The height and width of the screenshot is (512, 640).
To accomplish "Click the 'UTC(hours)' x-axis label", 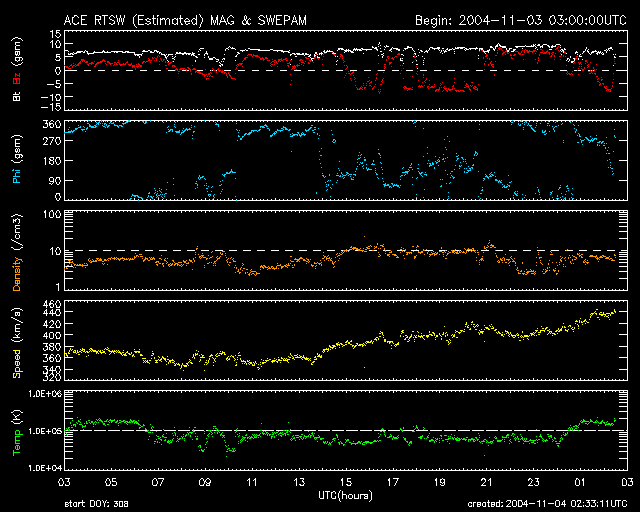I will [345, 495].
